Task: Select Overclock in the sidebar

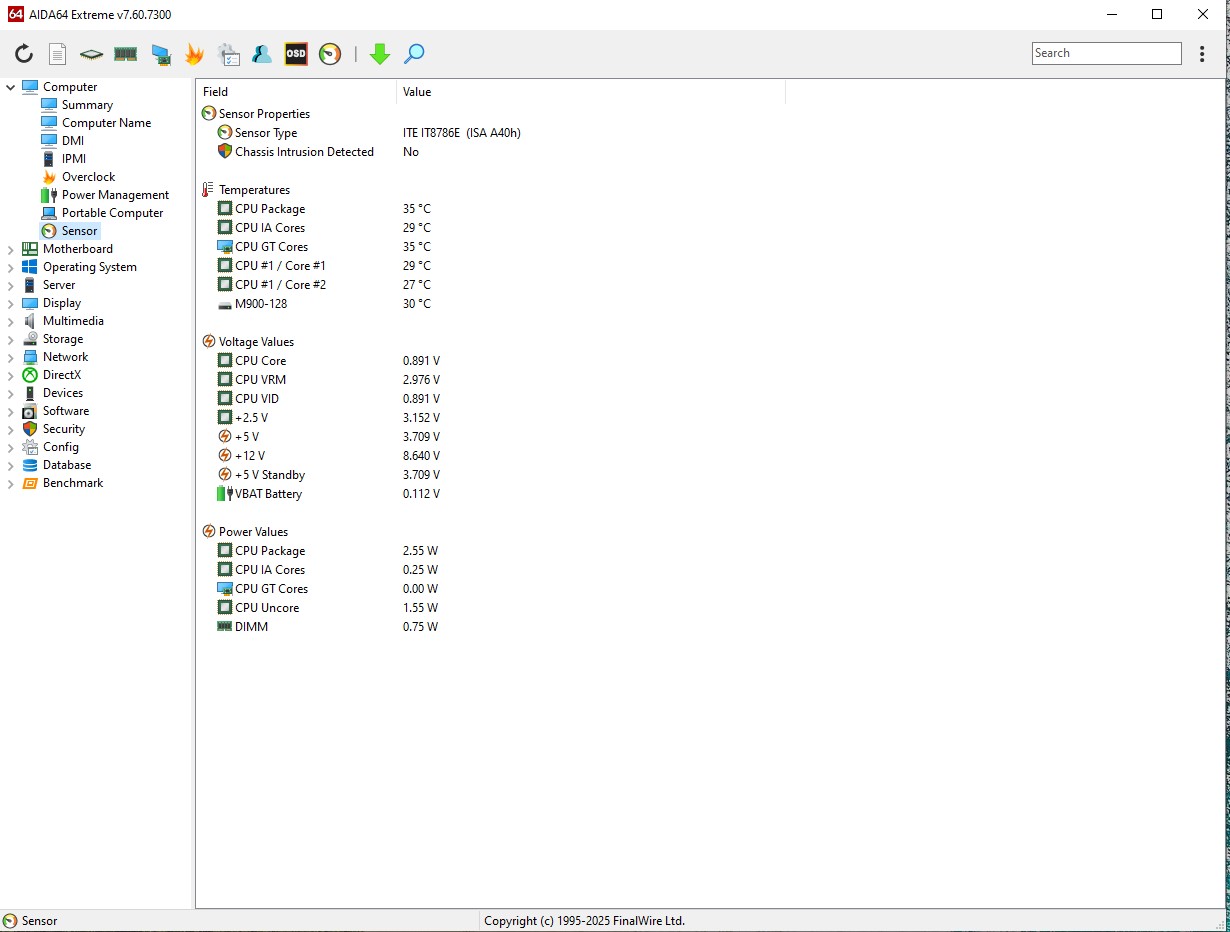Action: tap(88, 177)
